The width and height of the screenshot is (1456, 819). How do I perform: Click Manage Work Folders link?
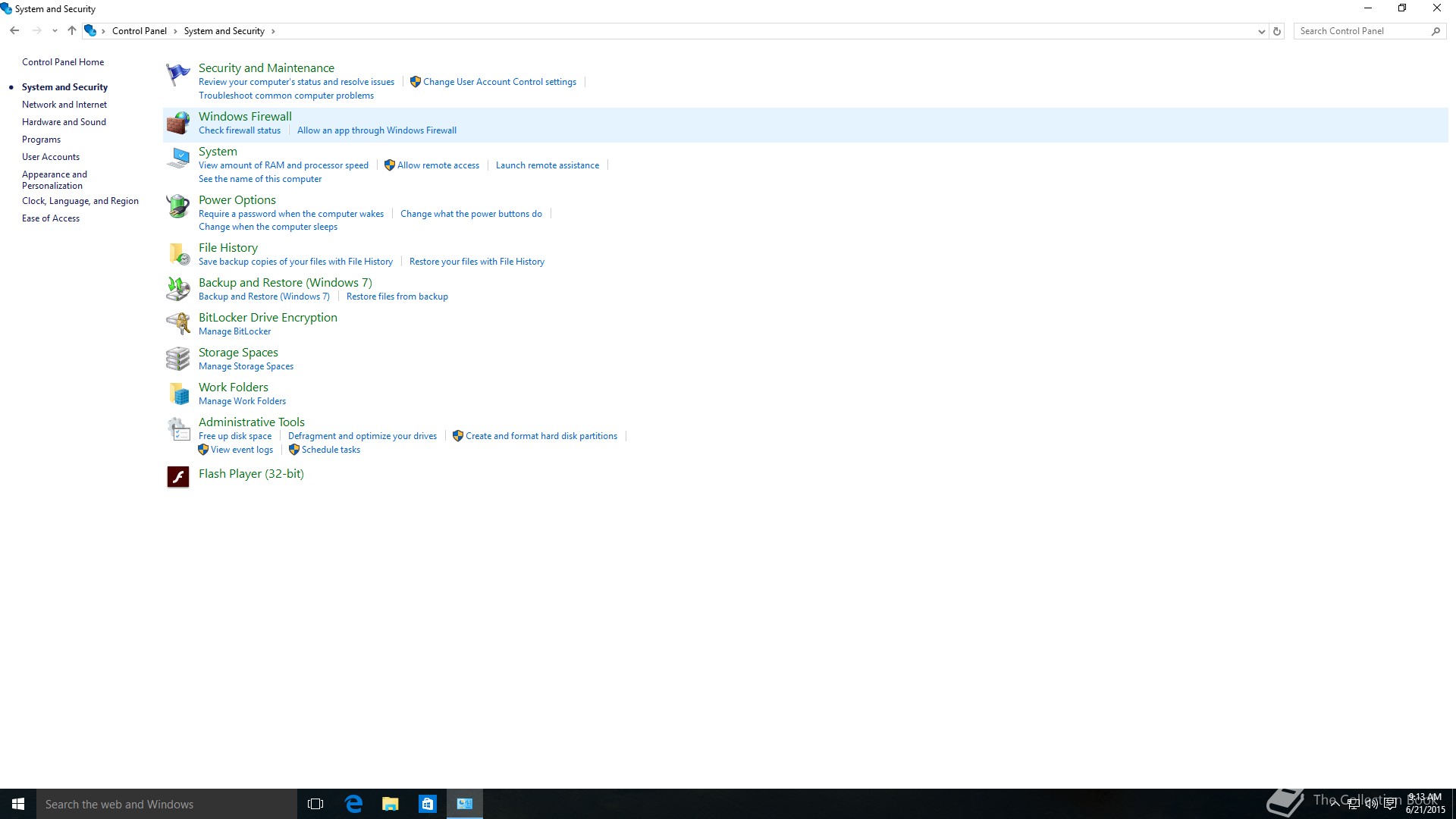click(242, 401)
